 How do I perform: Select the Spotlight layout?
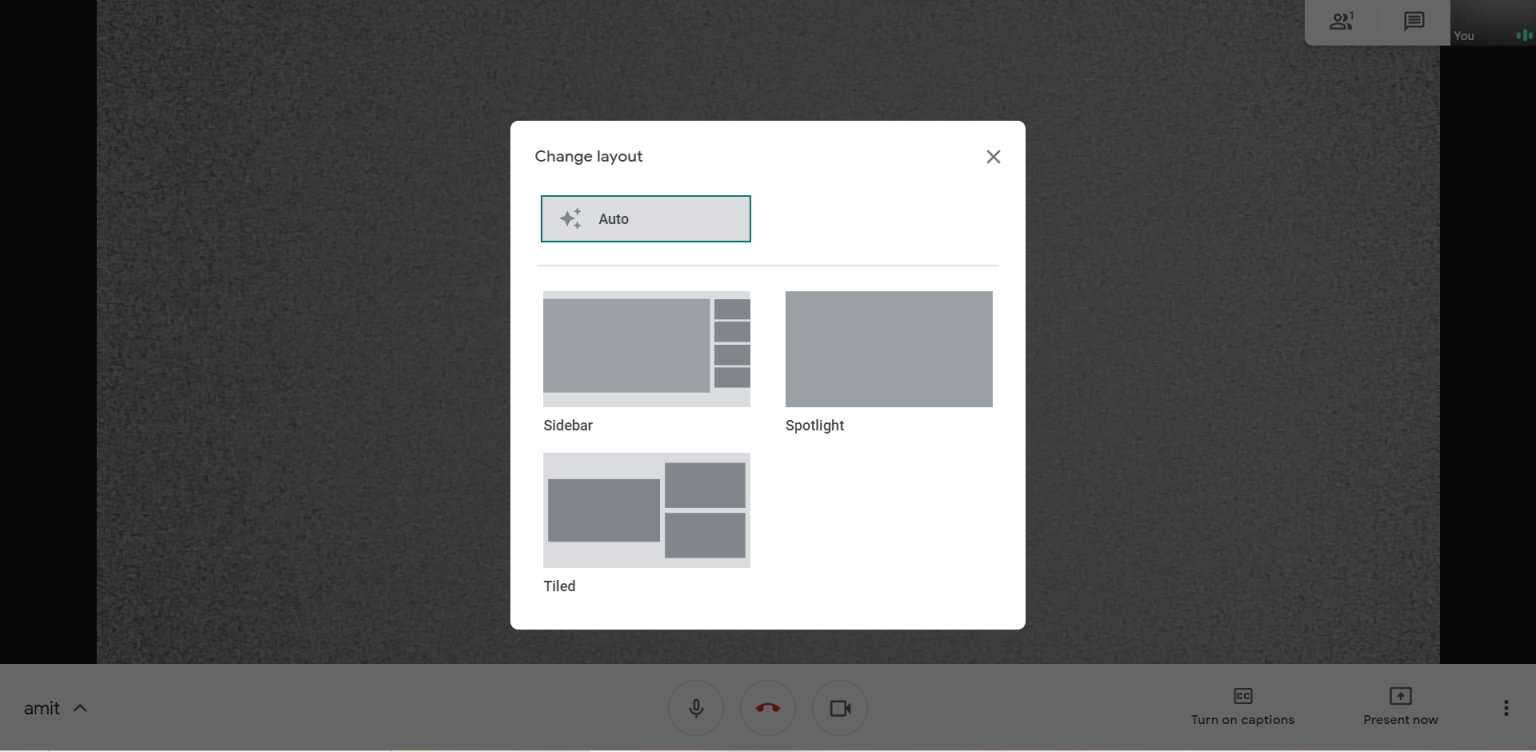(888, 349)
